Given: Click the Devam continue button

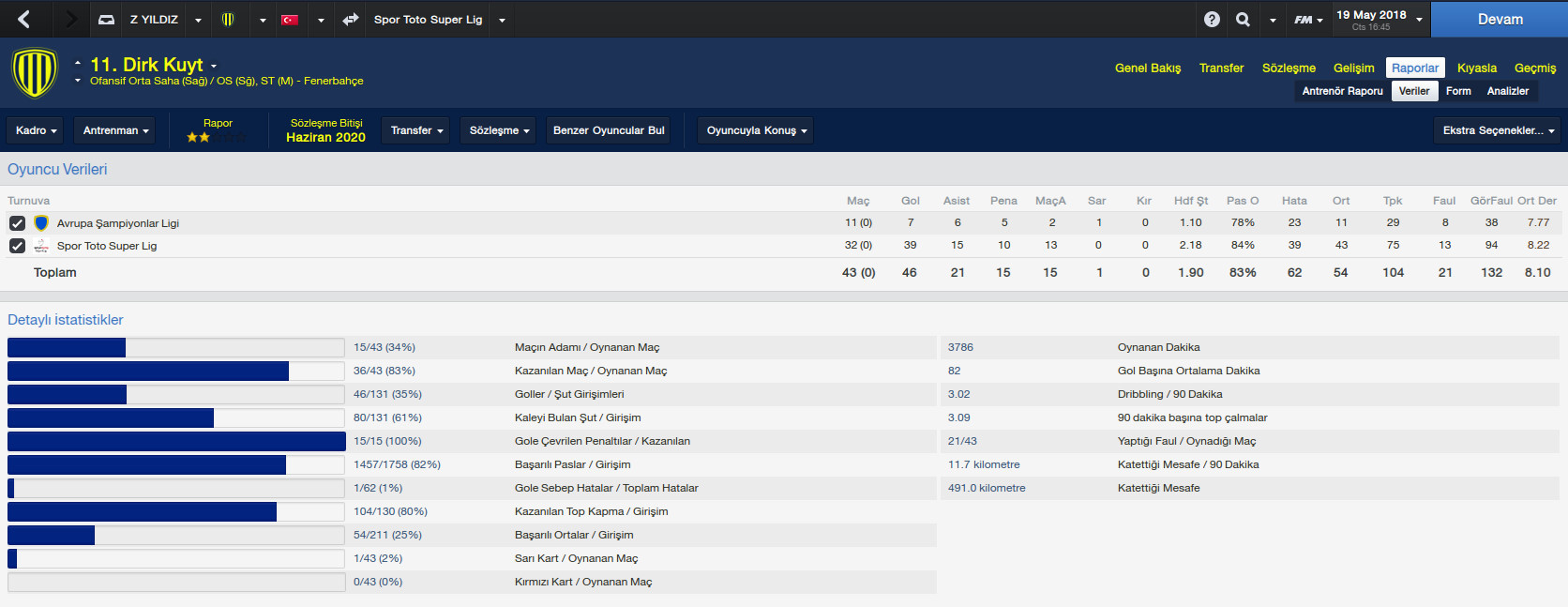Looking at the screenshot, I should tap(1500, 19).
